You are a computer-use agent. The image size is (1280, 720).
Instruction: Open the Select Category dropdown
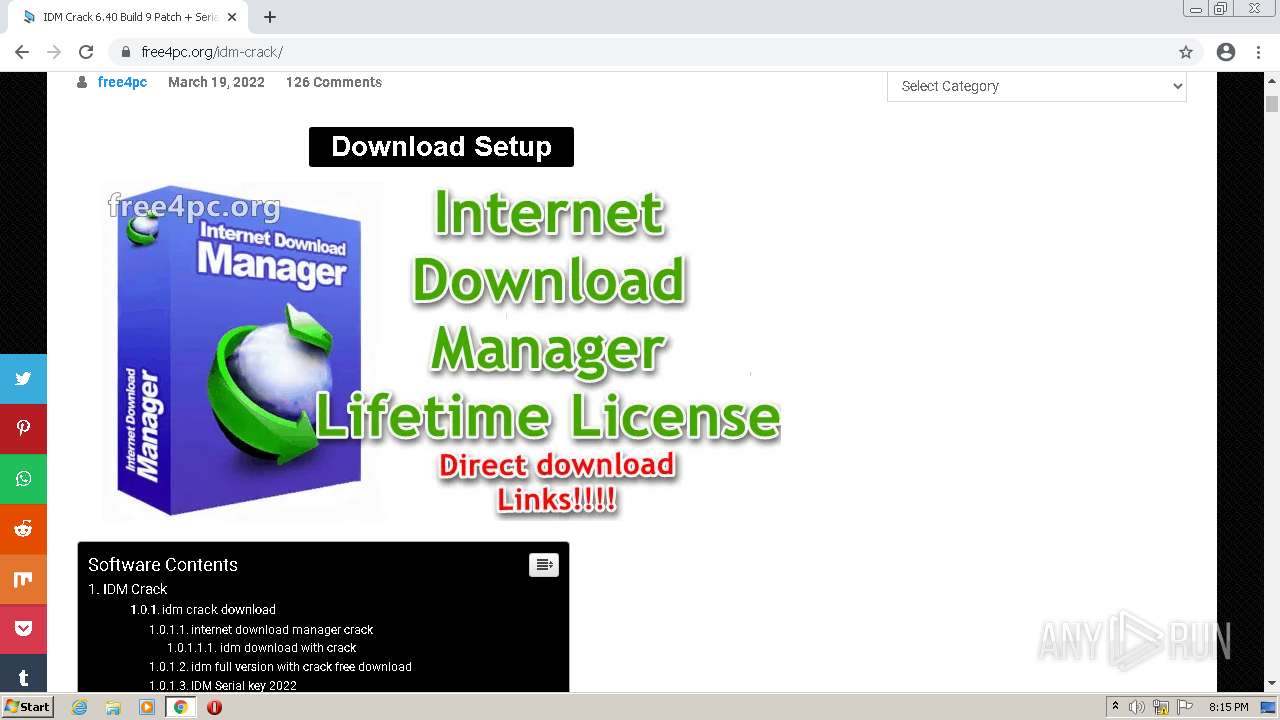pos(1037,86)
